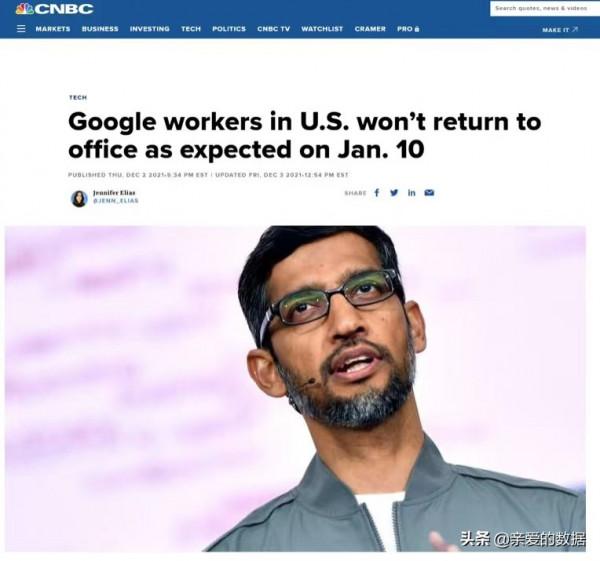Share article on Facebook
Viewport: 600px width, 561px height.
click(x=377, y=192)
